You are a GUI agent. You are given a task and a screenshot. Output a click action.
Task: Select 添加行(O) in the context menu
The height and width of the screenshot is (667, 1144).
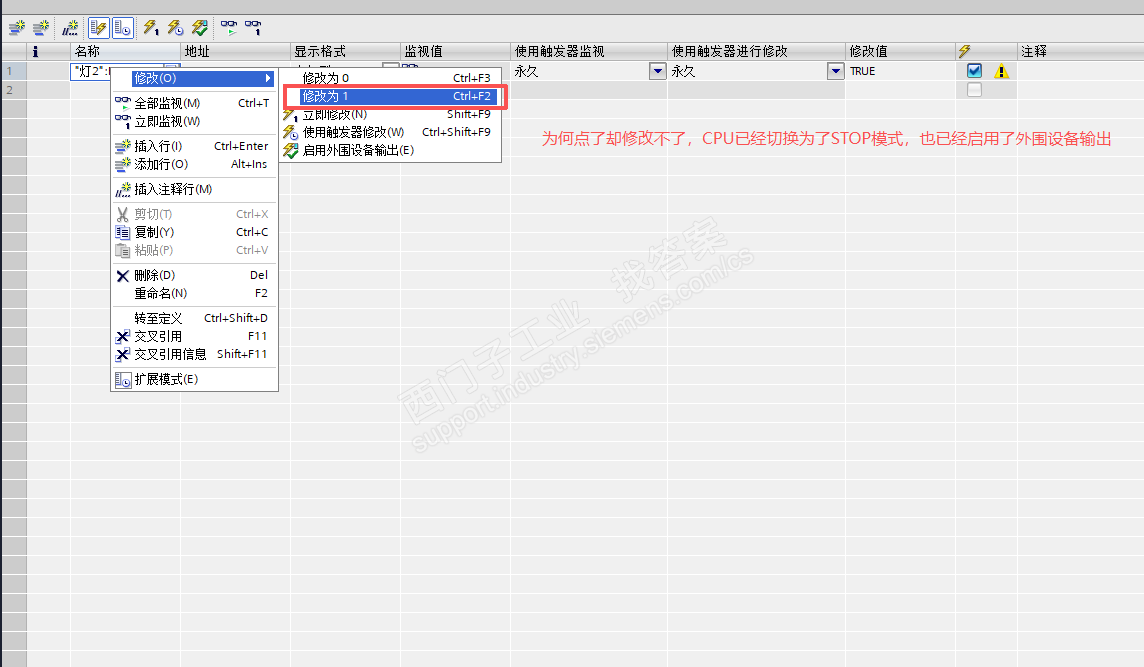(194, 164)
